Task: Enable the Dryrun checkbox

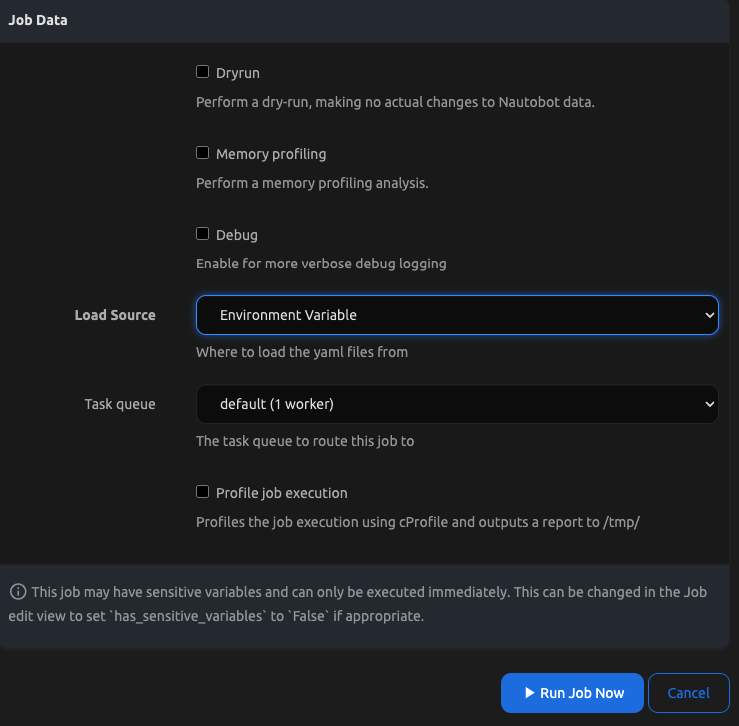Action: click(202, 72)
